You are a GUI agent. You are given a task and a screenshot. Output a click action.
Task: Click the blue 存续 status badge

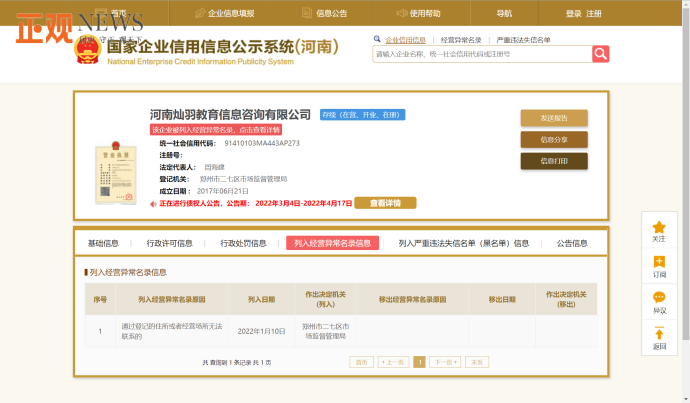(363, 115)
